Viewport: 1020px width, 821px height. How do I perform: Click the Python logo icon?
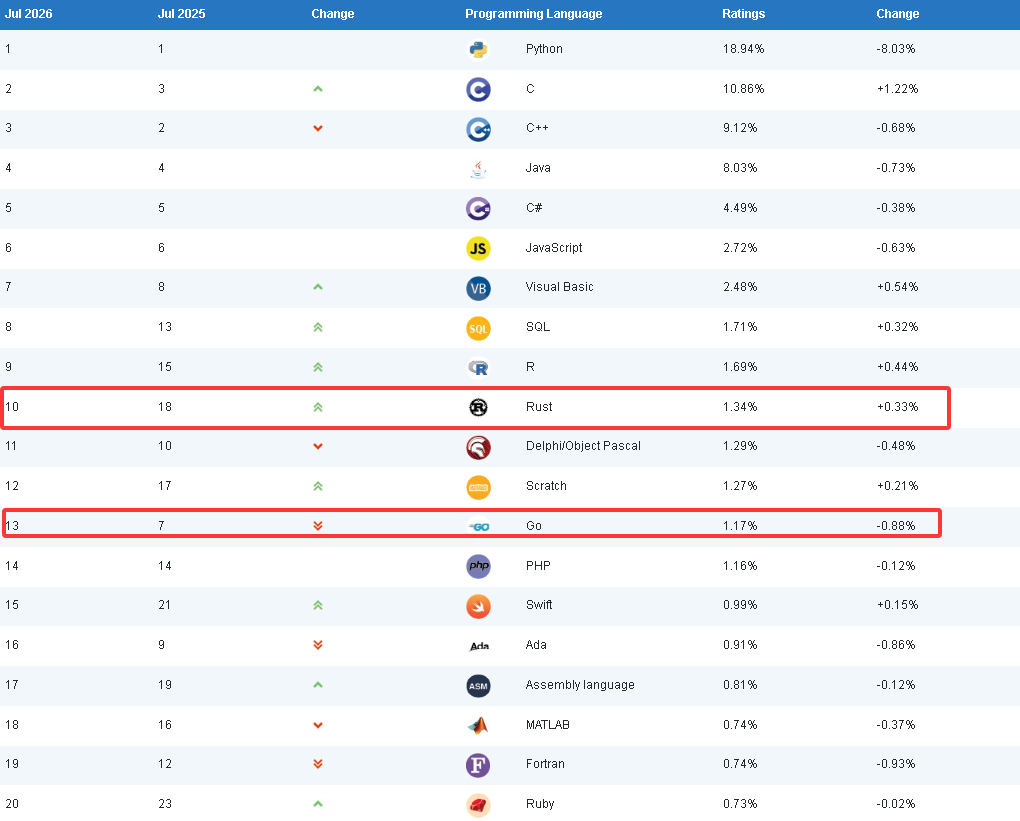(x=478, y=49)
